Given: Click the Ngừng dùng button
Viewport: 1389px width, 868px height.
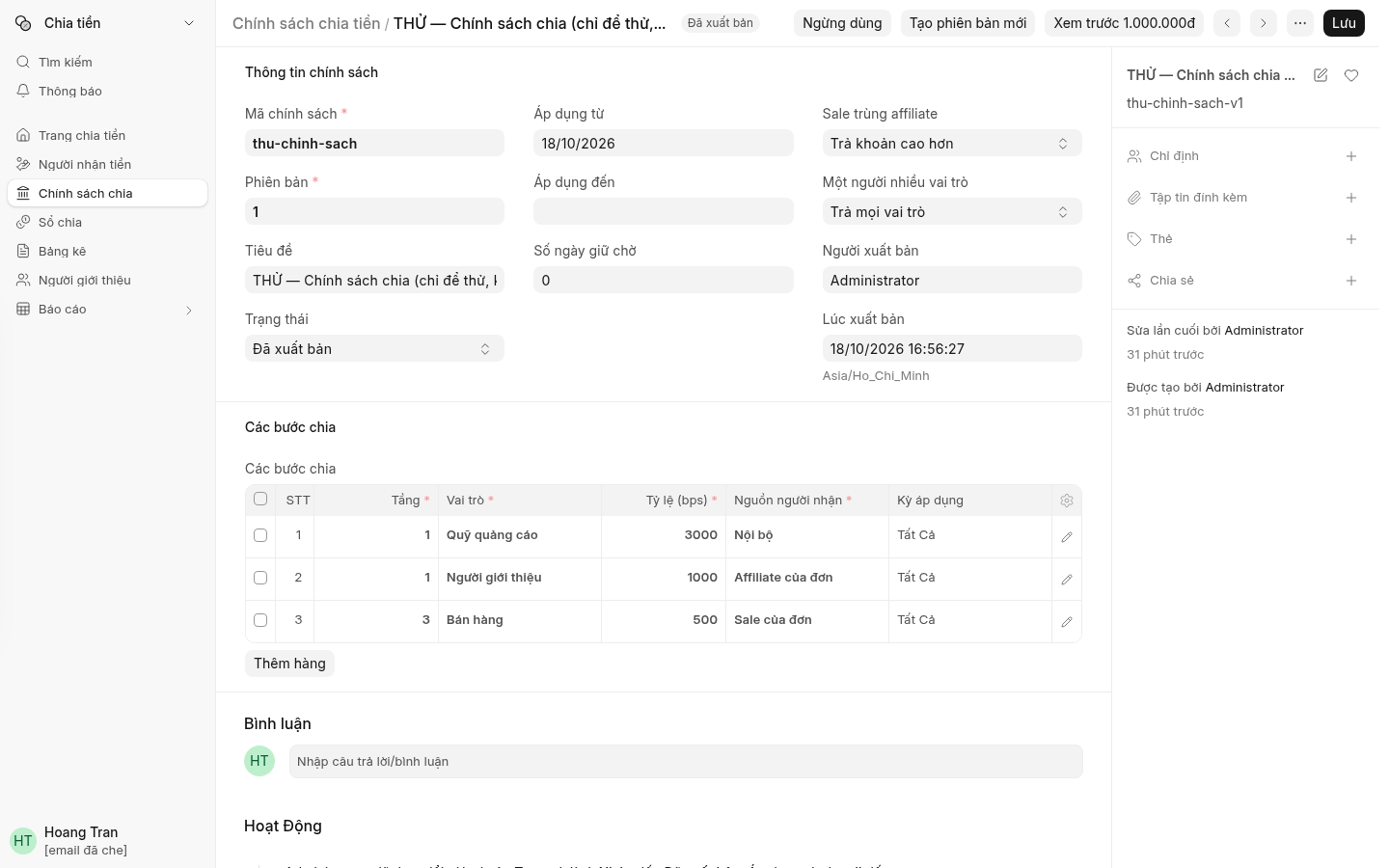Looking at the screenshot, I should pos(842,23).
